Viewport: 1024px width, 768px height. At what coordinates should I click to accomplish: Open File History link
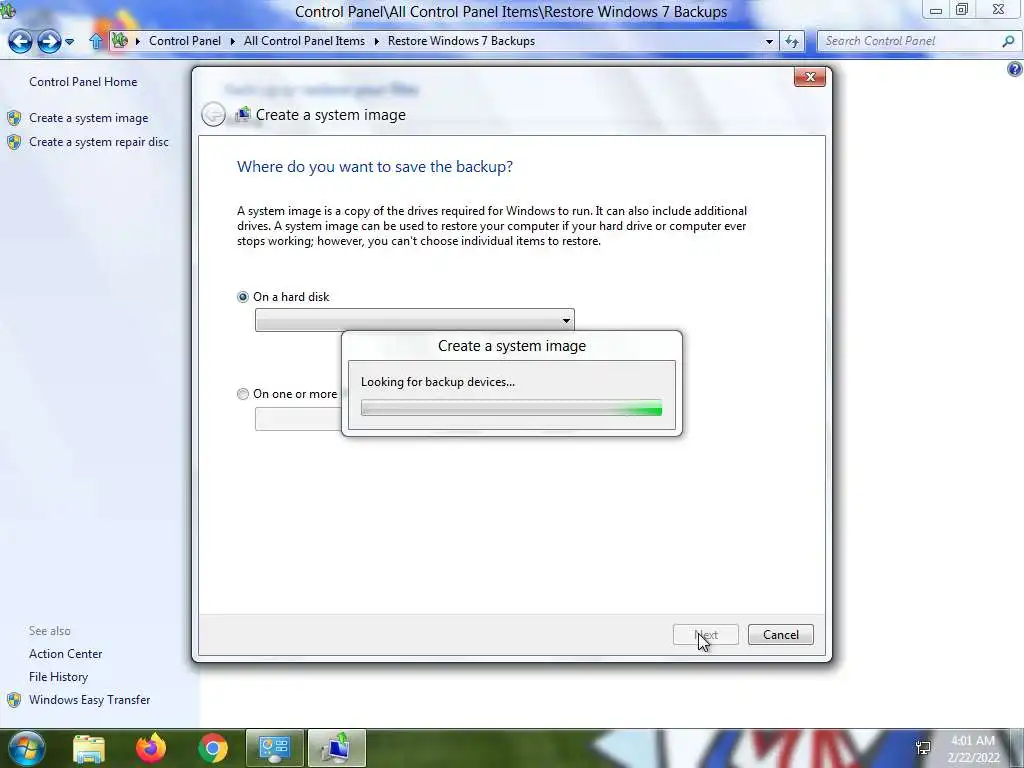pos(58,677)
